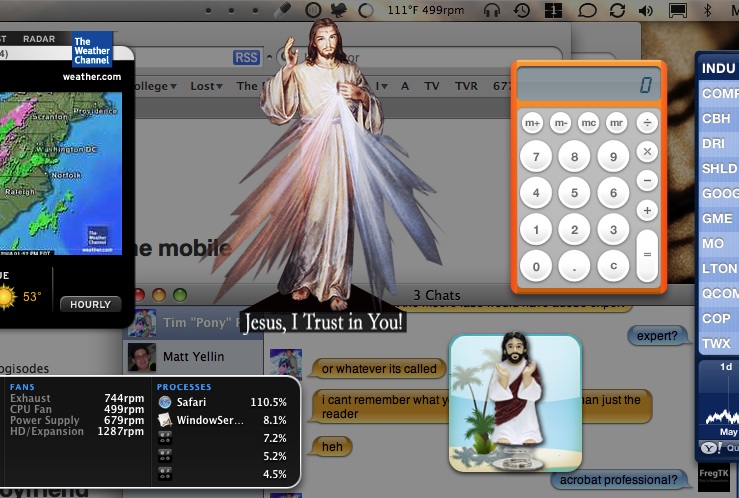Select the COP stock row
This screenshot has width=739, height=498.
point(718,318)
